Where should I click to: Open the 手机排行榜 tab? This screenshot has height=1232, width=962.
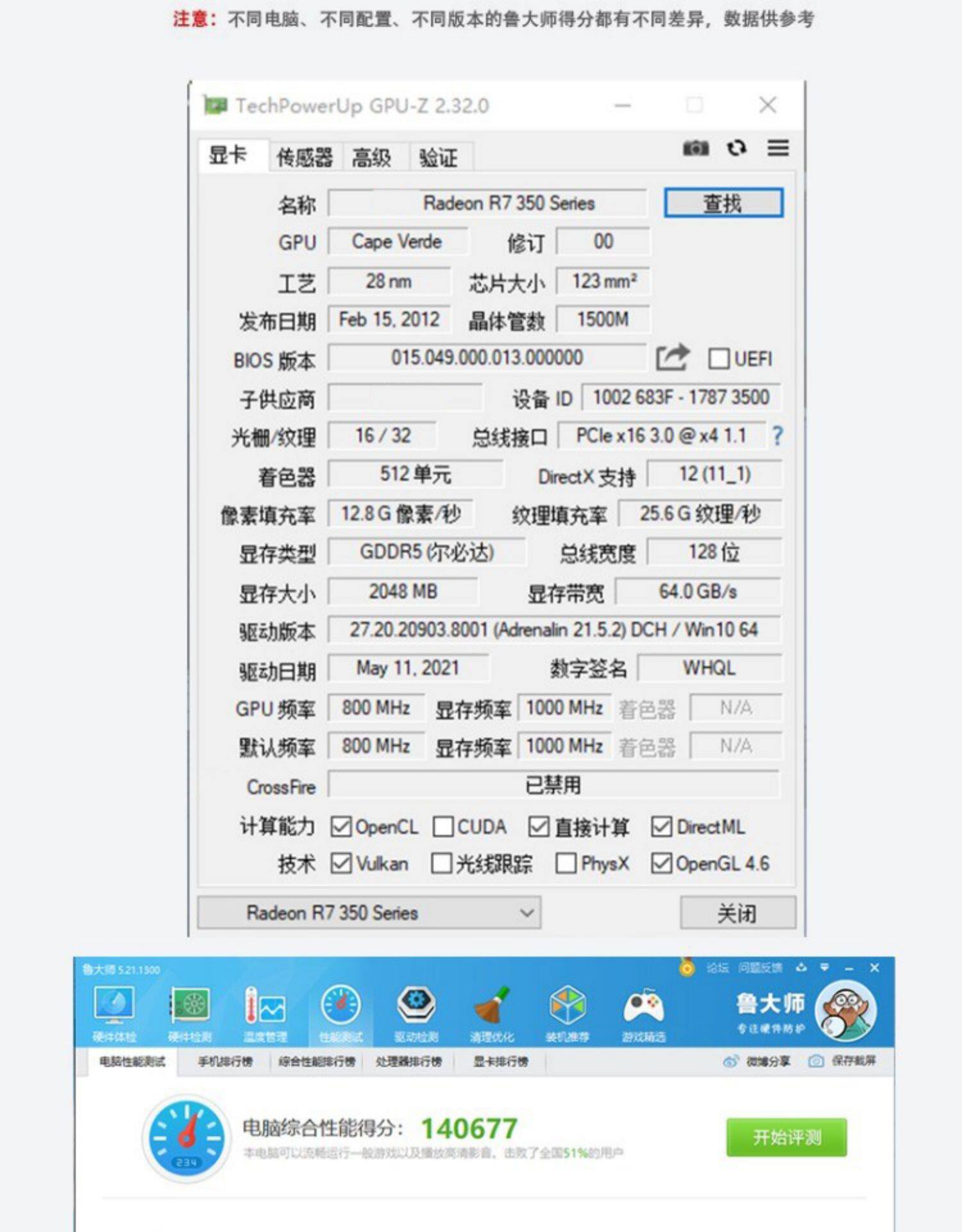point(226,1062)
